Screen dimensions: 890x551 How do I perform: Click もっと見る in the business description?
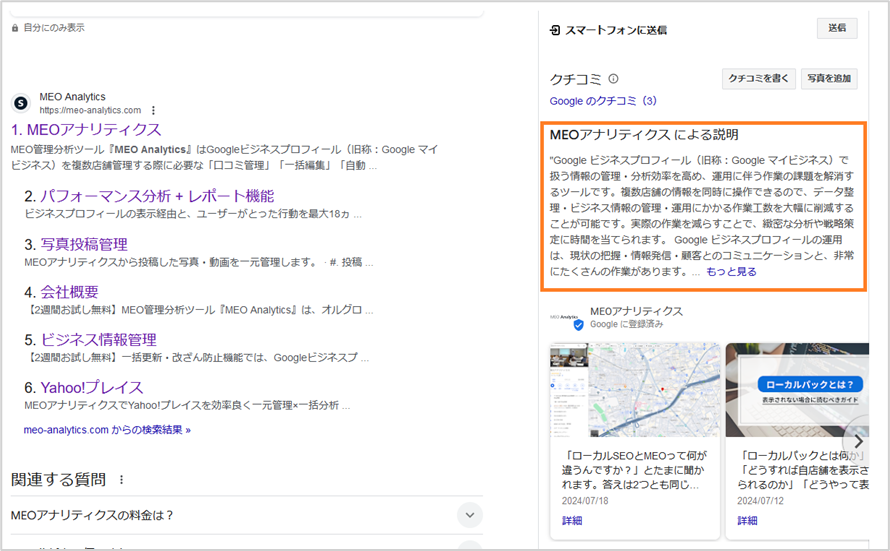pos(731,272)
